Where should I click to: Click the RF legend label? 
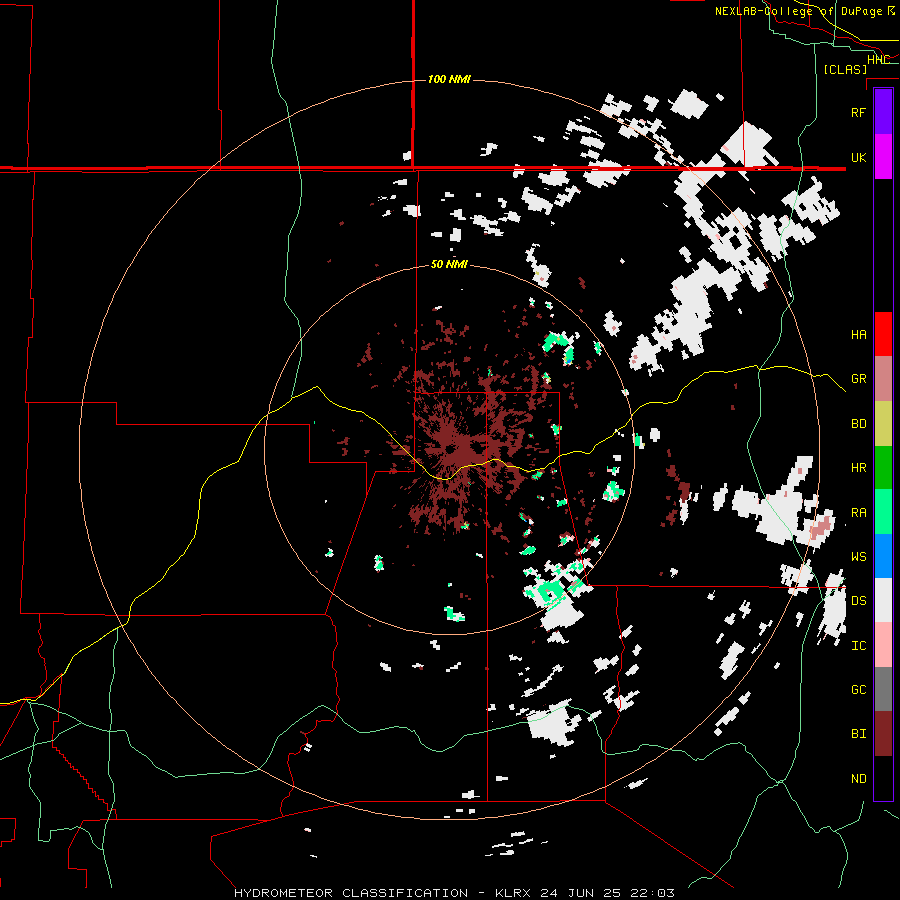(x=858, y=112)
